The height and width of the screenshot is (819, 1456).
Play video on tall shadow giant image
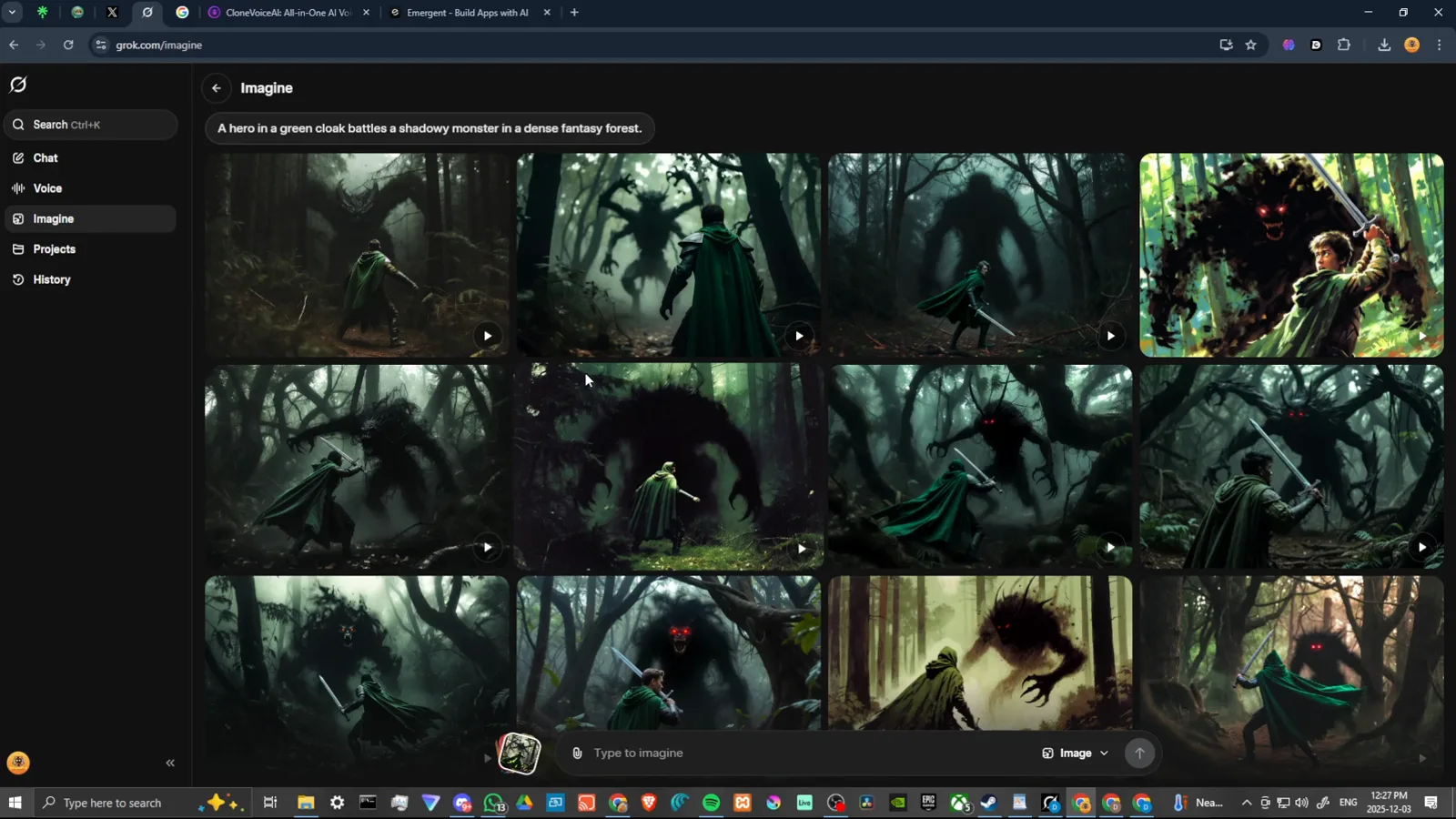(x=1110, y=336)
